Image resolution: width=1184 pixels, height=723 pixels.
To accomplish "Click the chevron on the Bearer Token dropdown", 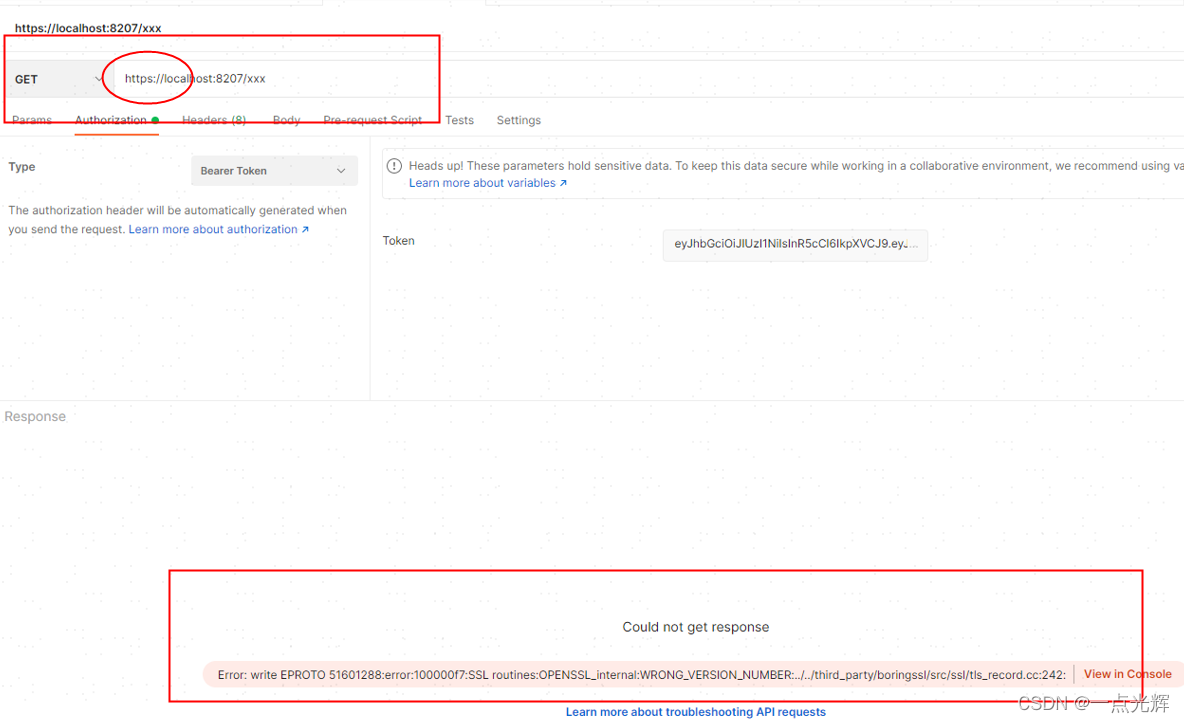I will pos(341,170).
